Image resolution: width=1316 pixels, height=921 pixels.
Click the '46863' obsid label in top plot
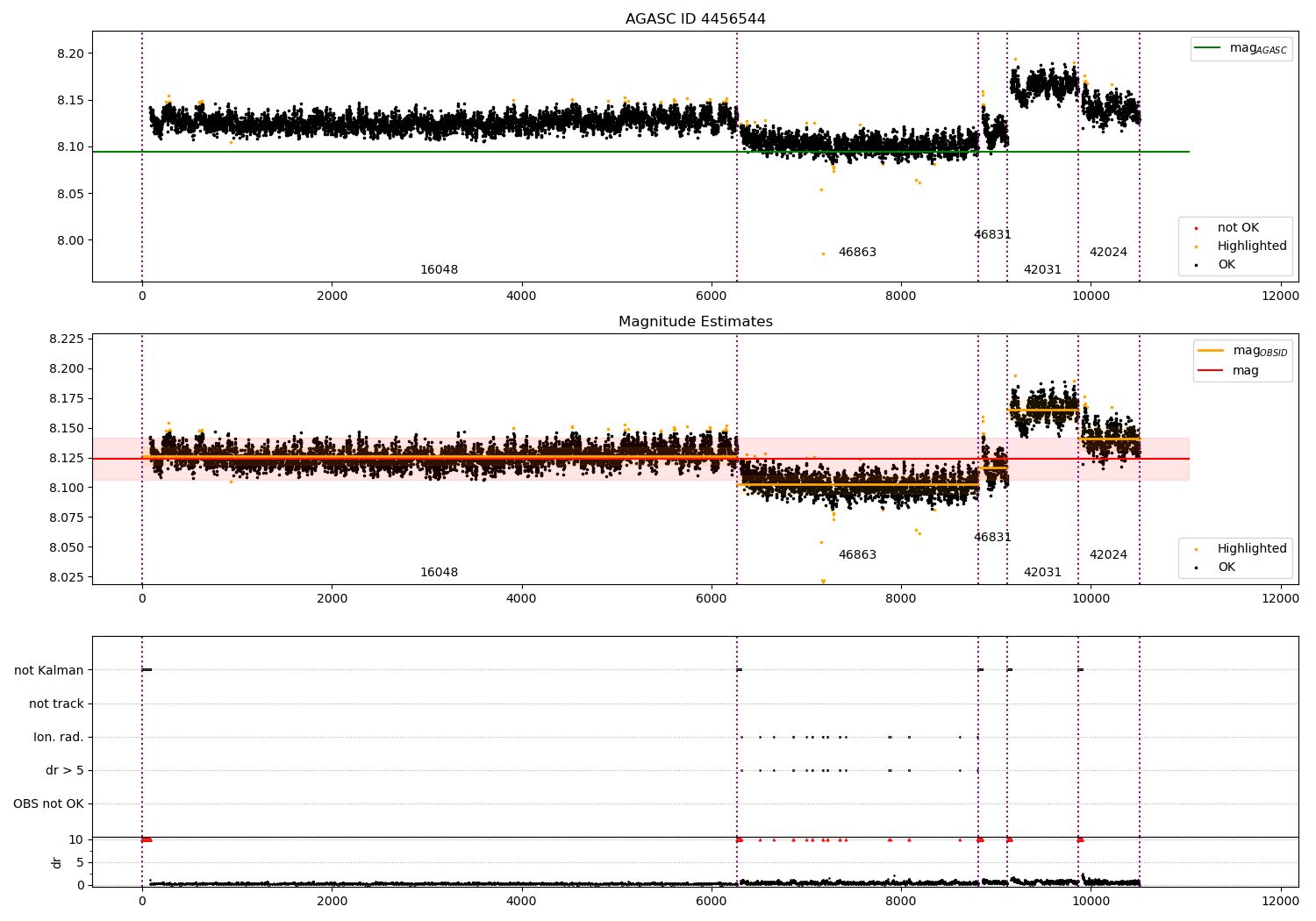[857, 252]
